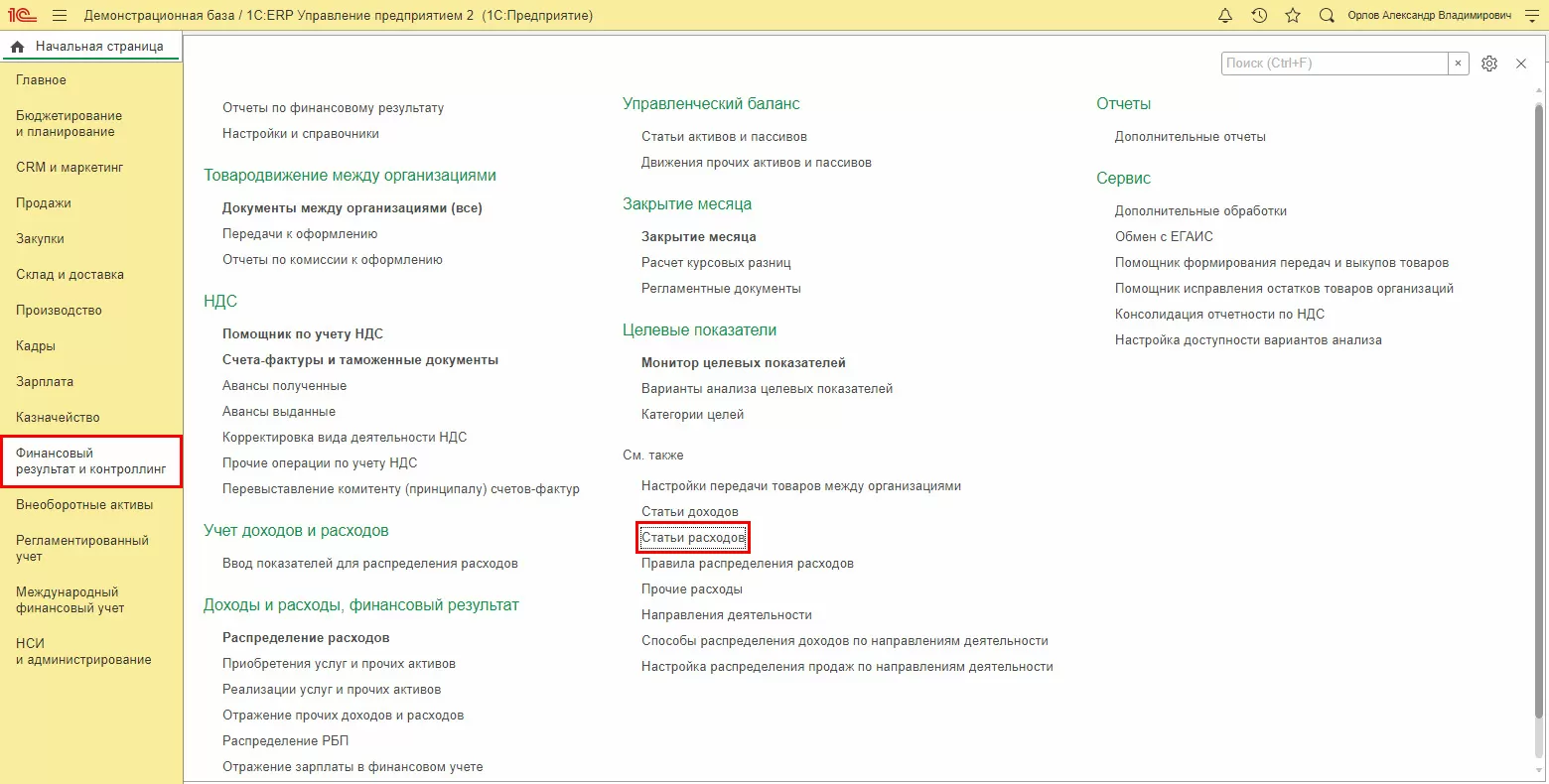The image size is (1549, 784).
Task: Open section settings gear
Action: coord(1489,64)
